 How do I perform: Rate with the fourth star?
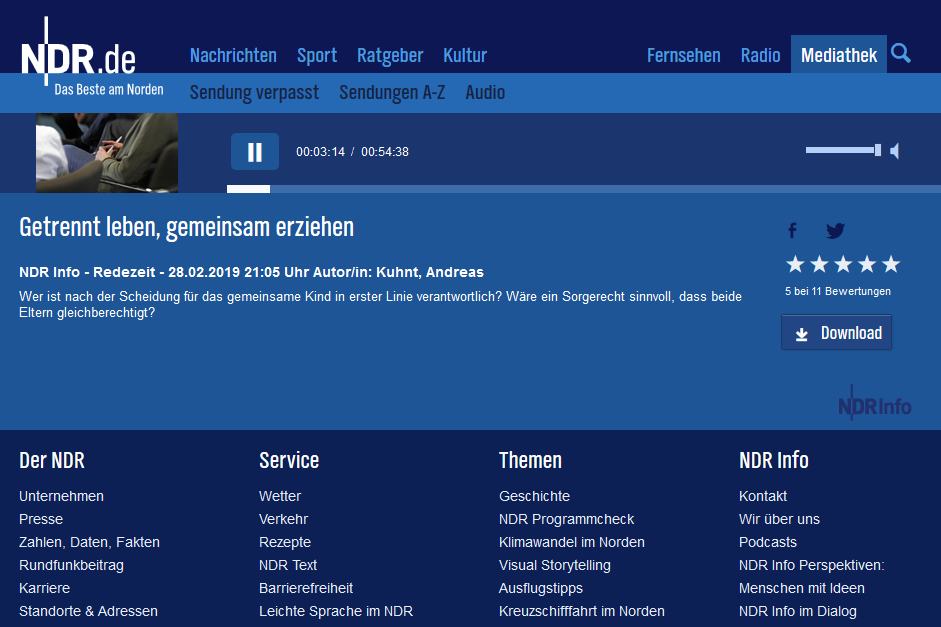tap(867, 263)
